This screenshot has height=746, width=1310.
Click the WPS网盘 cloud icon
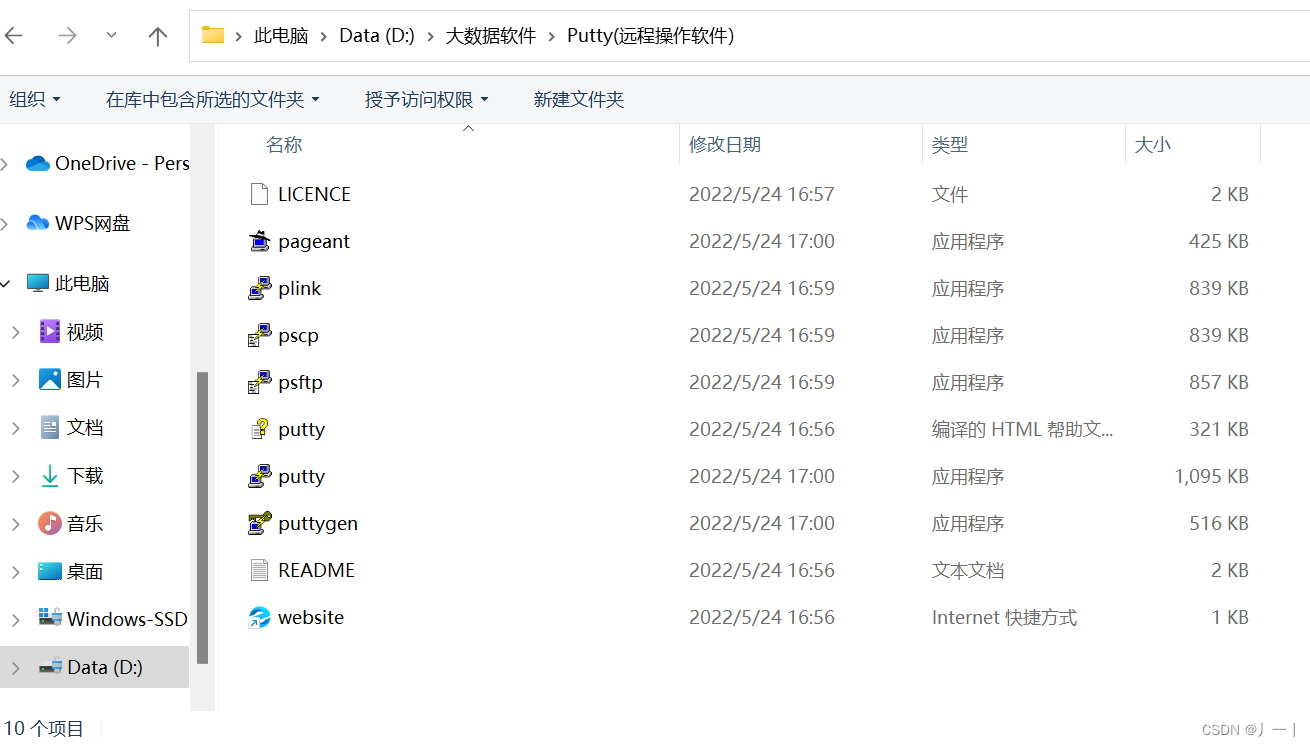click(38, 223)
